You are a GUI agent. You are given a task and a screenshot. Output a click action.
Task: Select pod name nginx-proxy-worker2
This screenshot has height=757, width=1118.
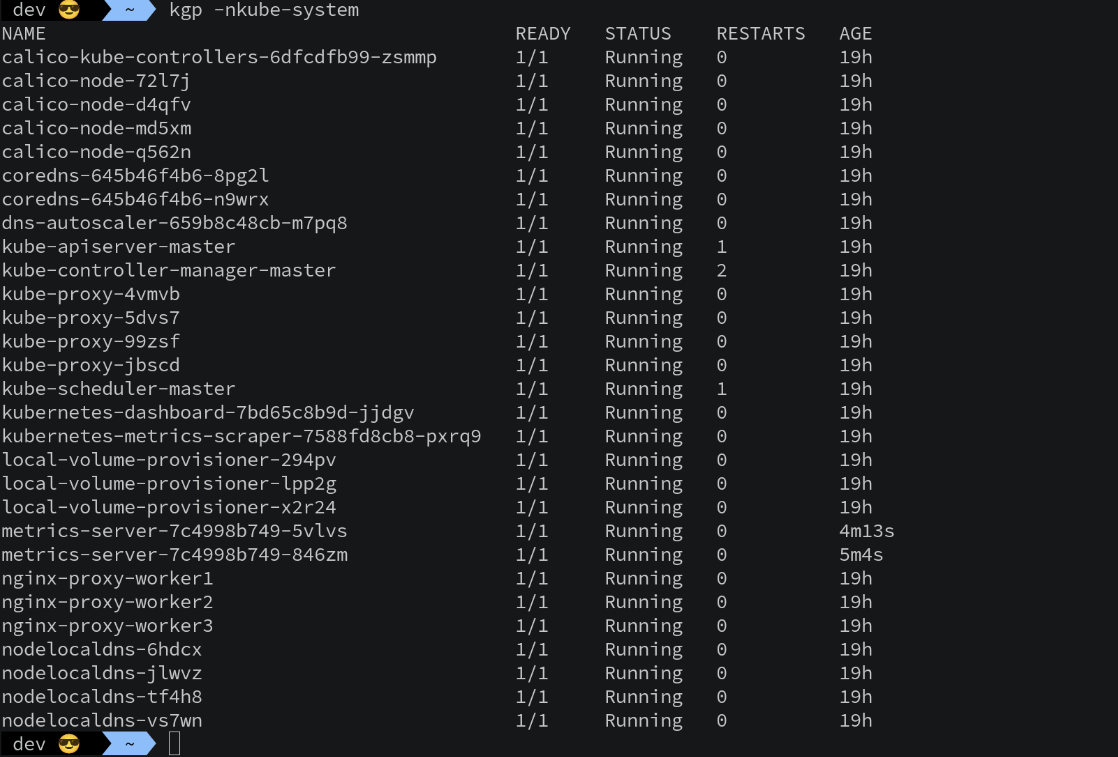[108, 602]
